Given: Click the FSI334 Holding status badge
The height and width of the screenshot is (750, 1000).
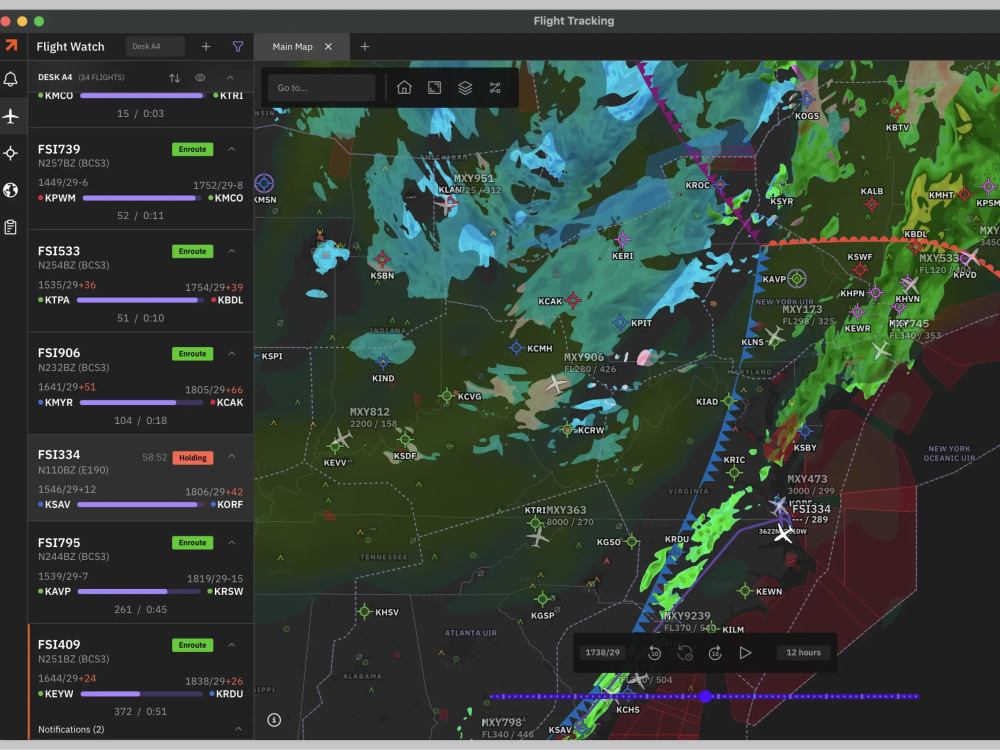Looking at the screenshot, I should (193, 458).
